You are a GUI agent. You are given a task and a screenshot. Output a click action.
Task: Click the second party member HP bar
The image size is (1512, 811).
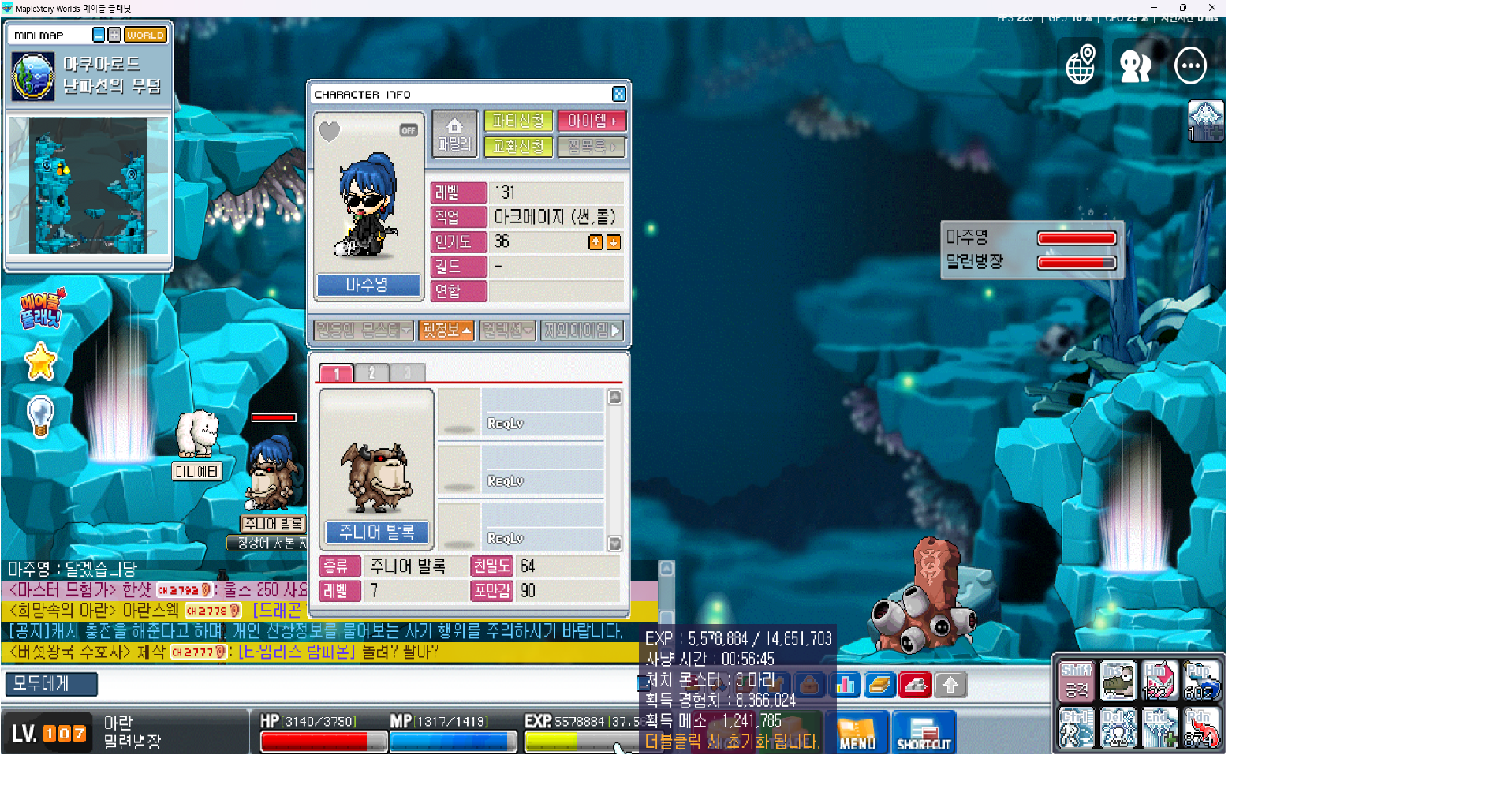(1077, 263)
